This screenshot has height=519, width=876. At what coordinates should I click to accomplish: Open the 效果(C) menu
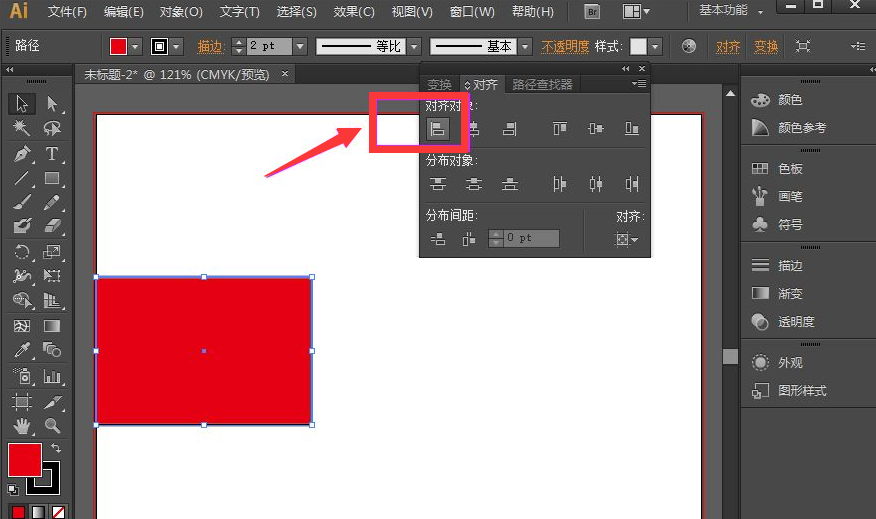354,12
